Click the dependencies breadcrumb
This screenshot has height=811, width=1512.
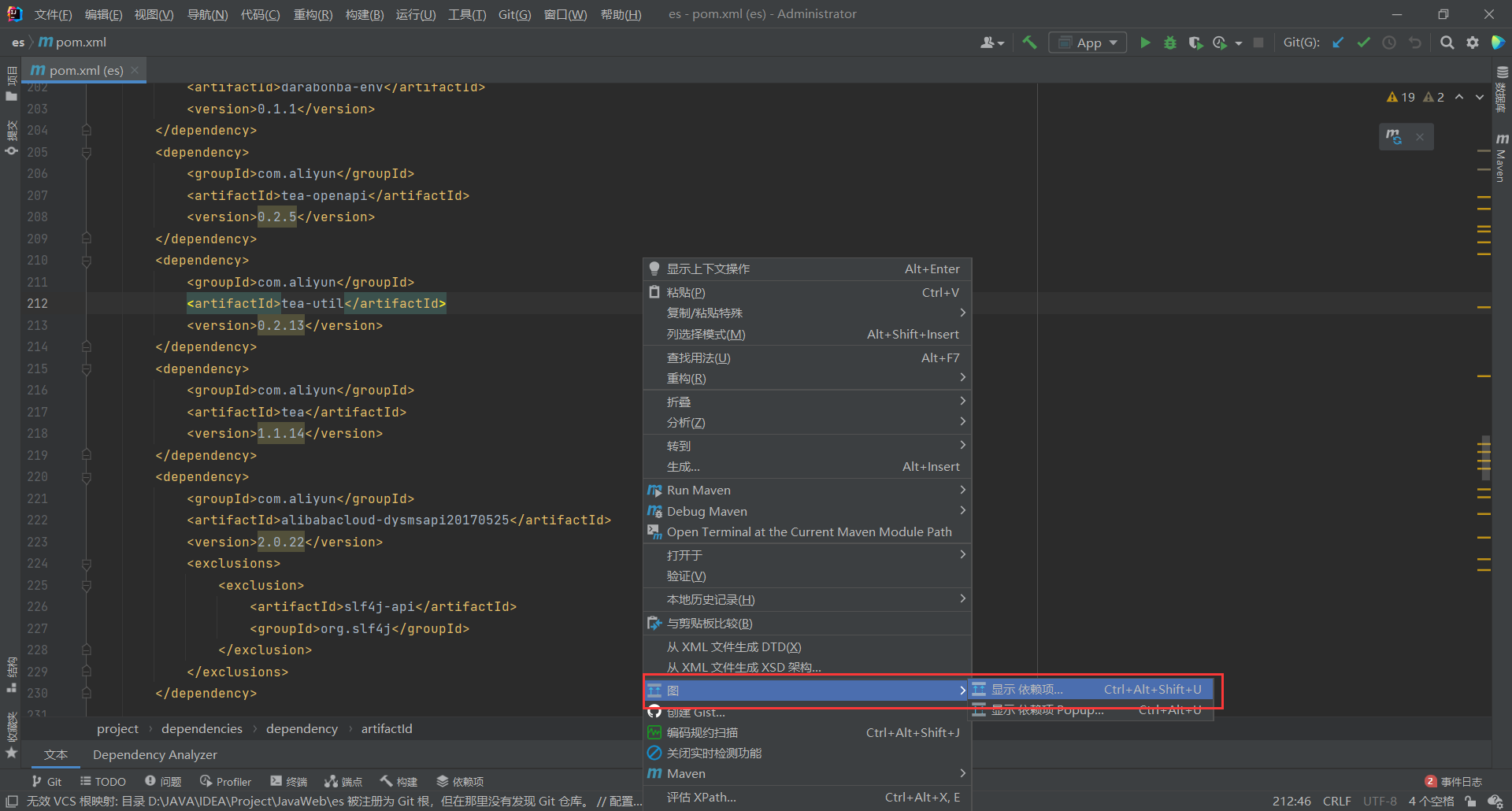pyautogui.click(x=202, y=728)
